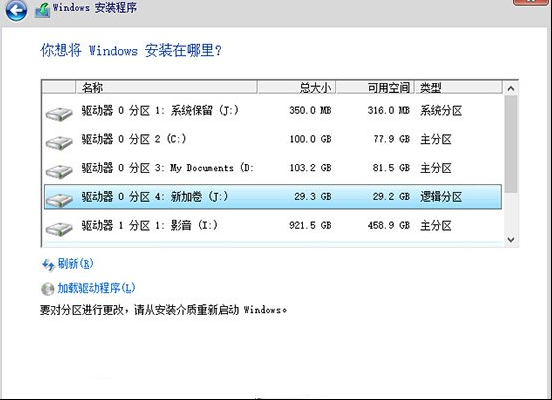Sort by the 类型 column header

pyautogui.click(x=458, y=87)
